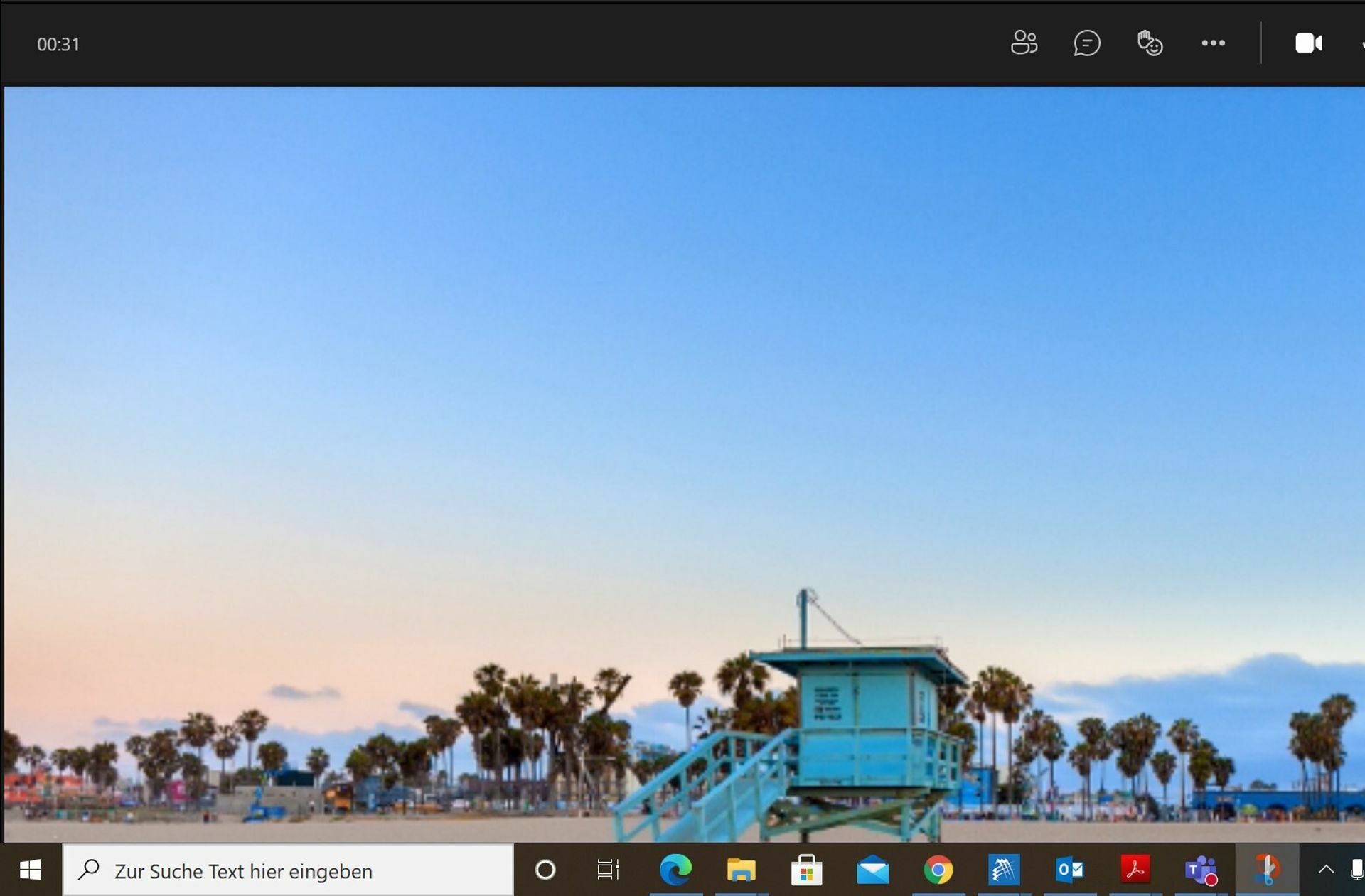Switch to Outlook in the taskbar
Image resolution: width=1365 pixels, height=896 pixels.
click(x=1069, y=870)
